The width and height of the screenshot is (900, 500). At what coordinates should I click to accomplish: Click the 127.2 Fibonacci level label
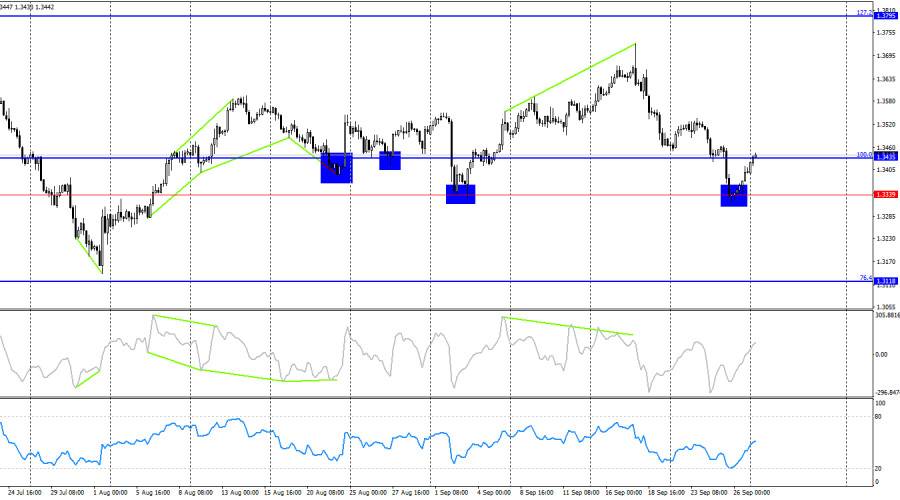pos(865,13)
